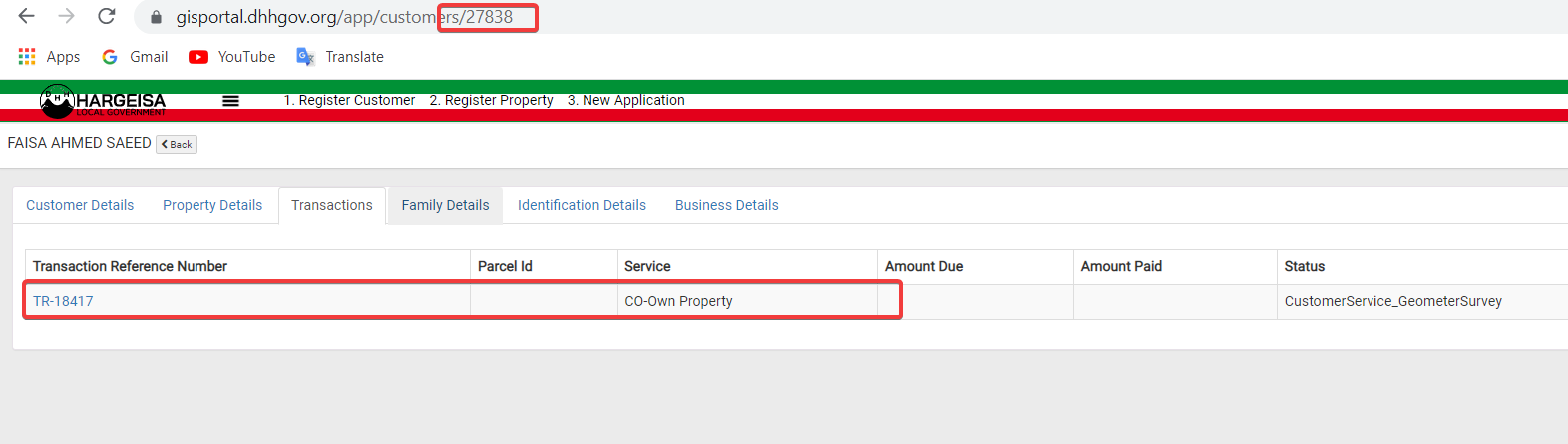Viewport: 1568px width, 444px height.
Task: Open the Apps grid bookmark icon
Action: 27,57
